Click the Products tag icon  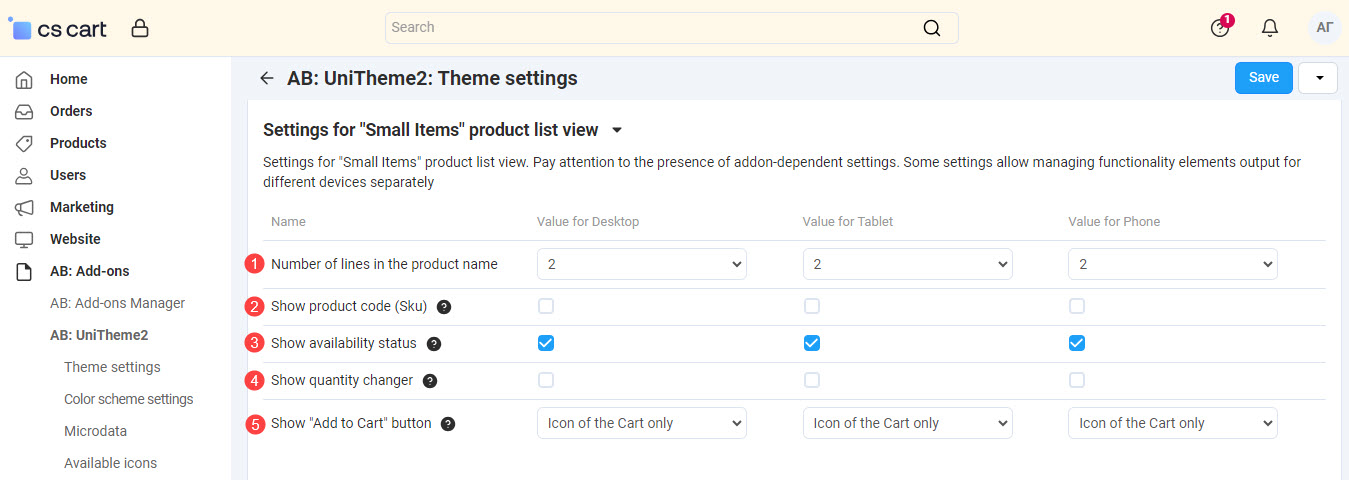point(24,143)
